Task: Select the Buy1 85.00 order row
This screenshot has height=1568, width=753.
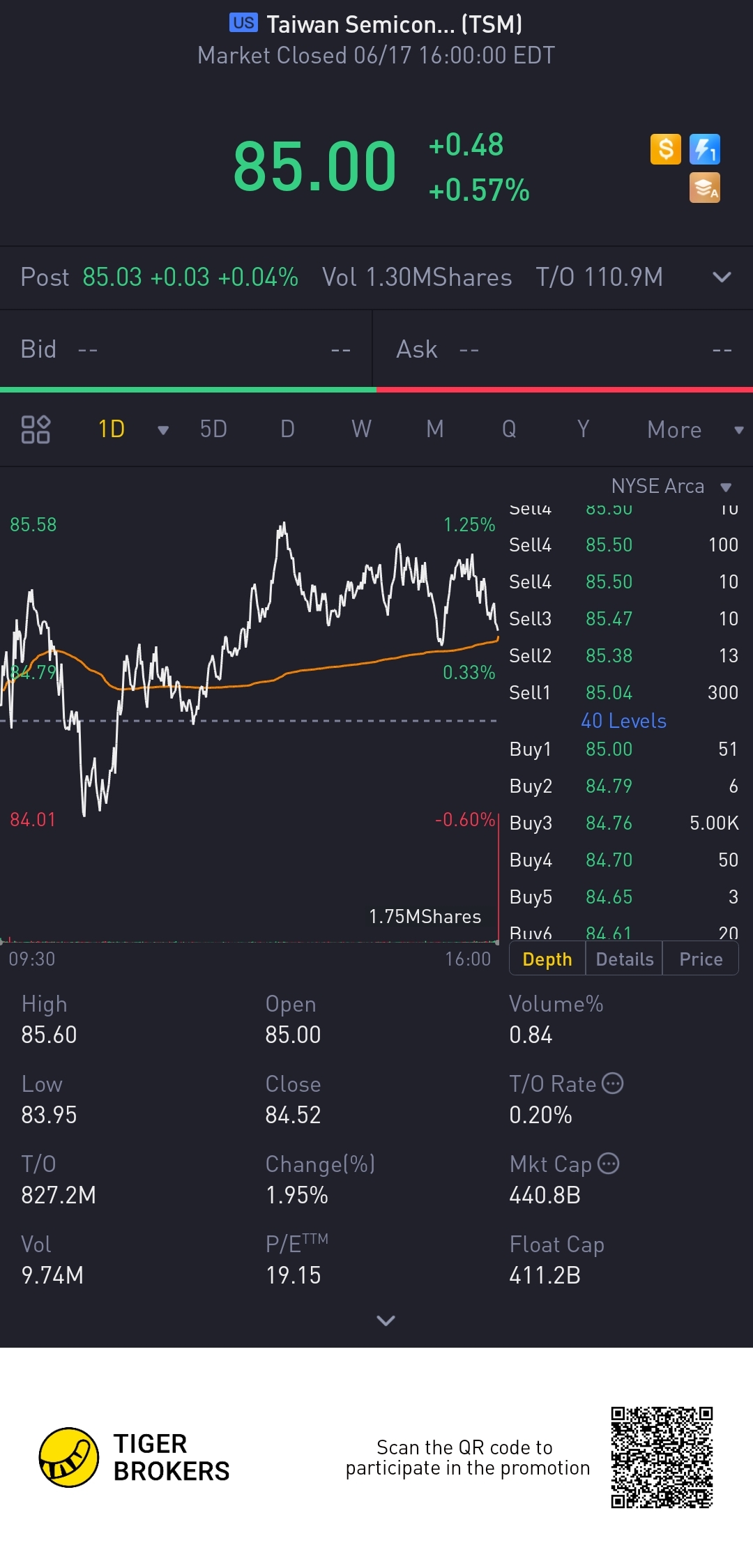Action: pyautogui.click(x=623, y=749)
